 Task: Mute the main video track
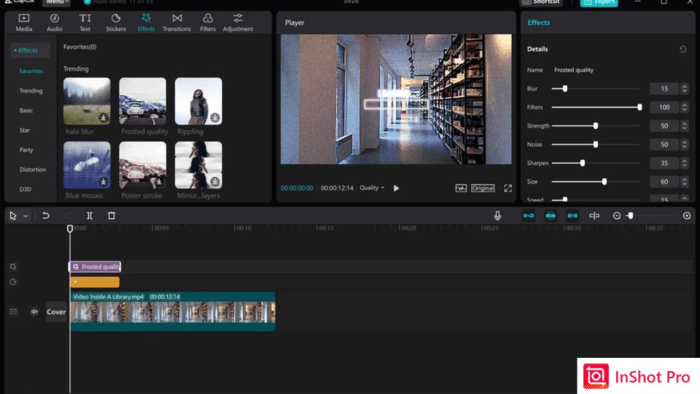pyautogui.click(x=34, y=312)
